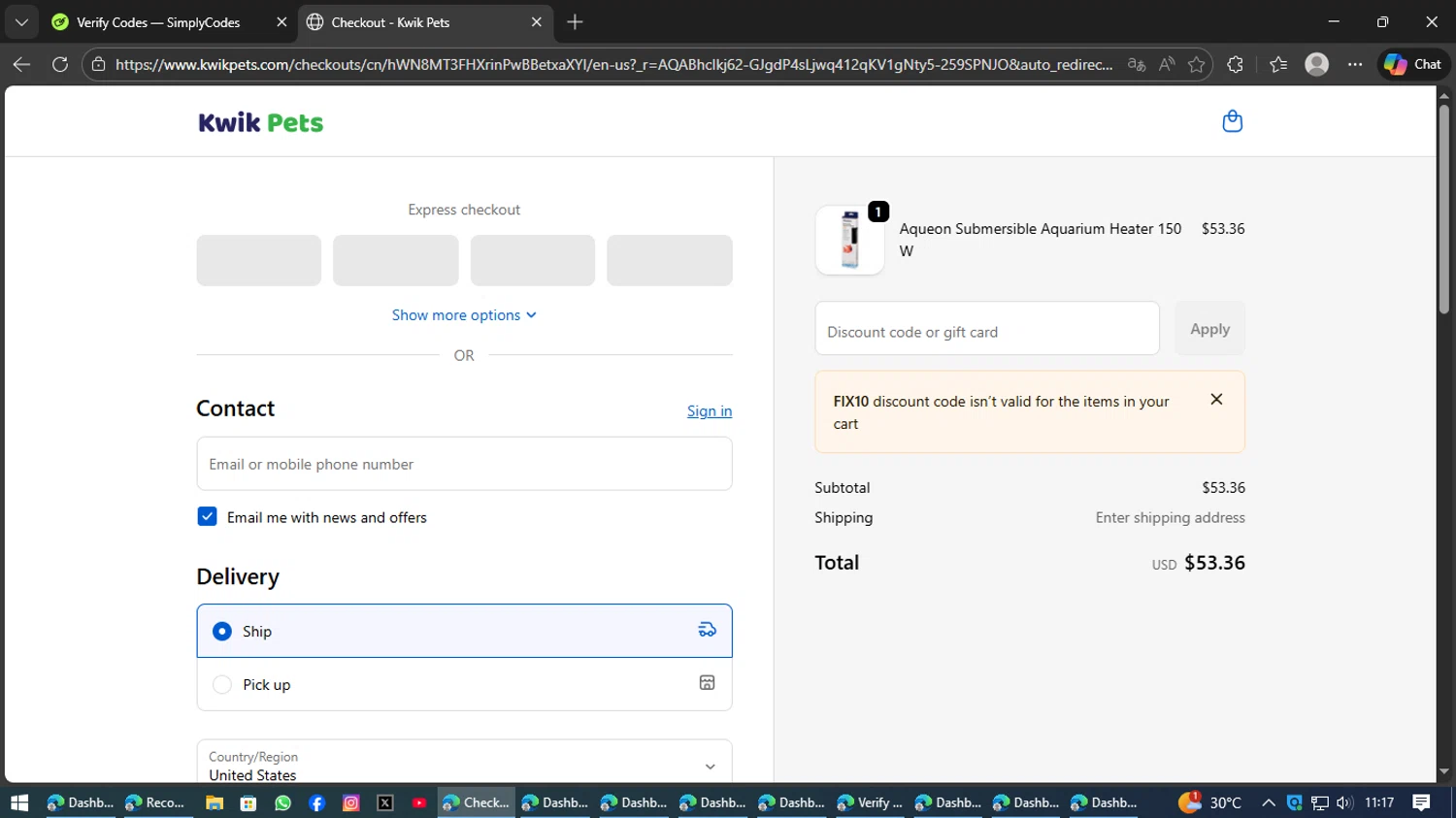Screen dimensions: 1456x818
Task: Click the Total amount $53.36 in bold
Action: (x=1214, y=563)
